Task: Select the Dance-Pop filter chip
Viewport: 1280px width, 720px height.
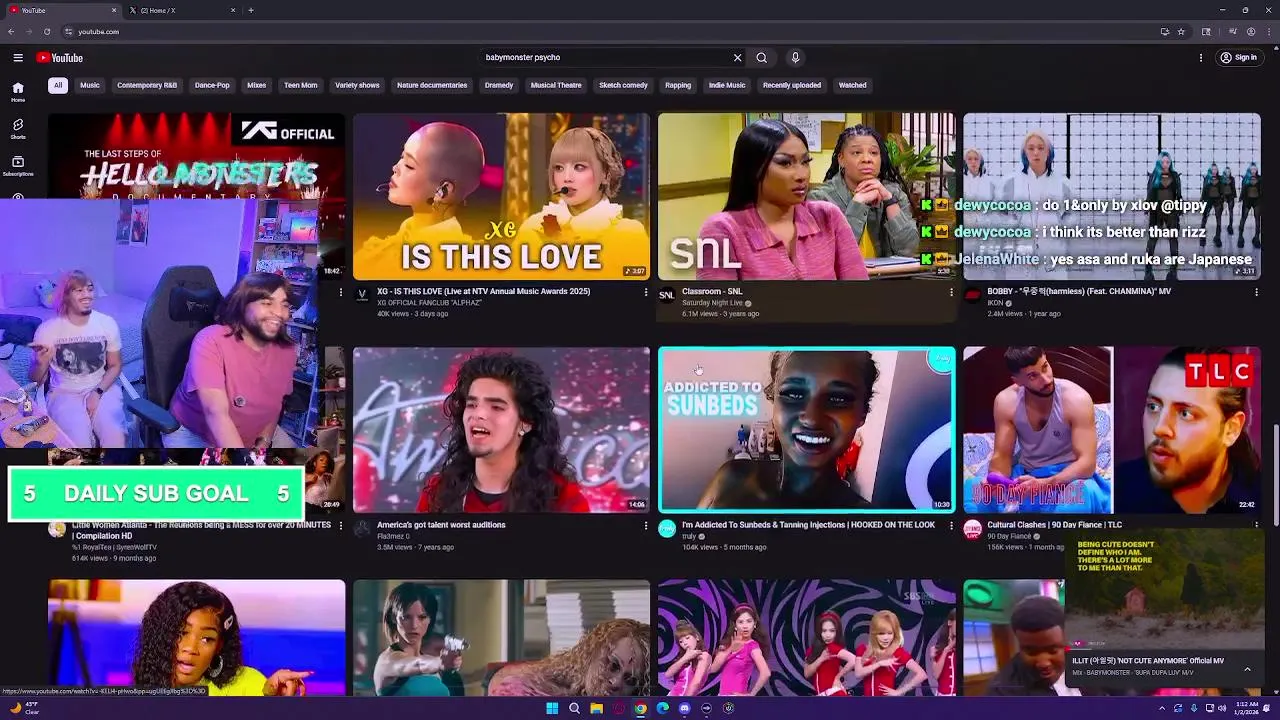Action: click(212, 85)
